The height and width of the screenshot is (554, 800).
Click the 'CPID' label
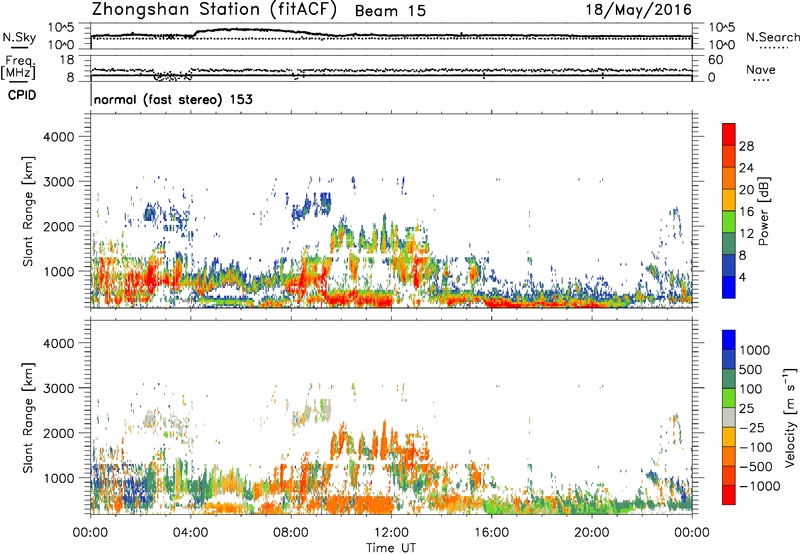pyautogui.click(x=22, y=95)
